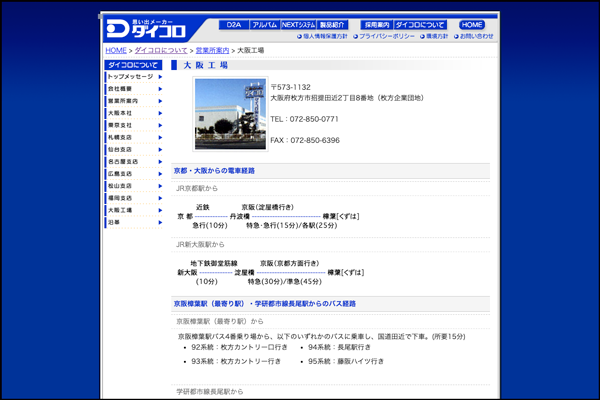Click the arrow icon next to 大阪本社
This screenshot has height=400, width=600.
coord(160,113)
